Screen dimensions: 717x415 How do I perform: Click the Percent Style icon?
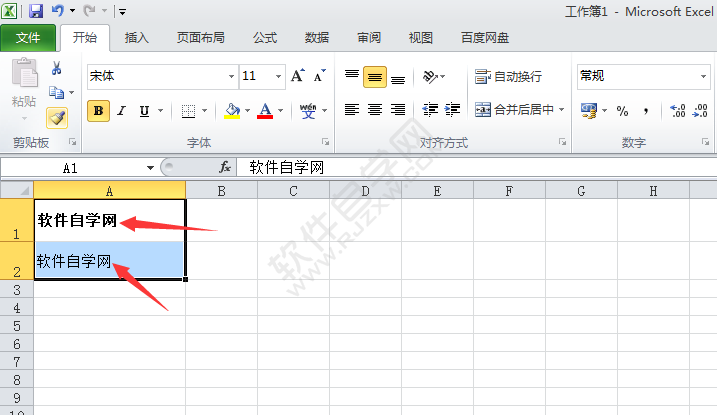coord(622,111)
